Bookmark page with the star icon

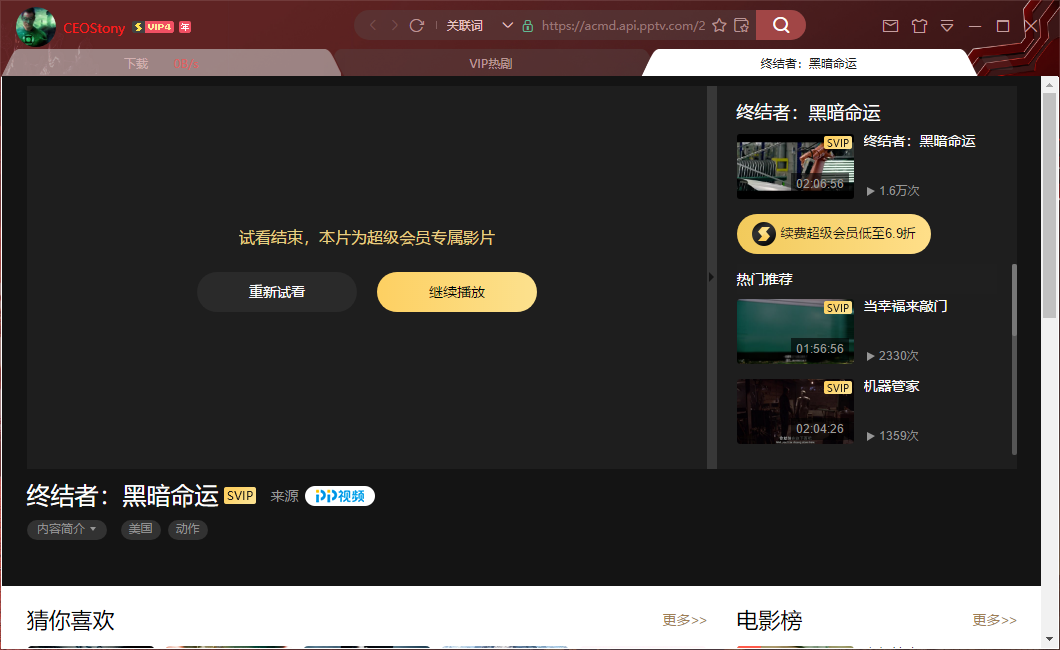click(x=719, y=25)
